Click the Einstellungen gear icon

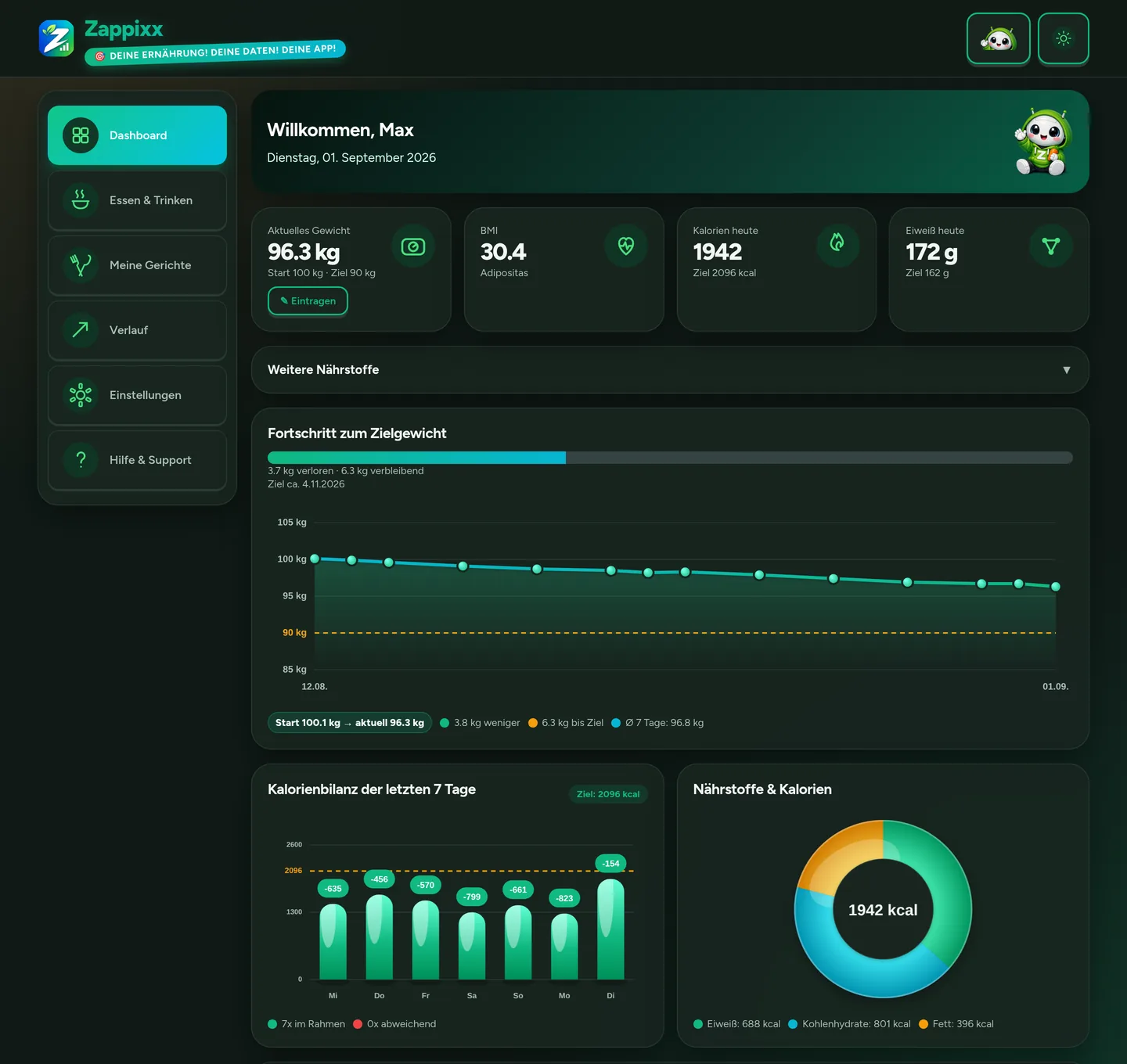(x=81, y=395)
